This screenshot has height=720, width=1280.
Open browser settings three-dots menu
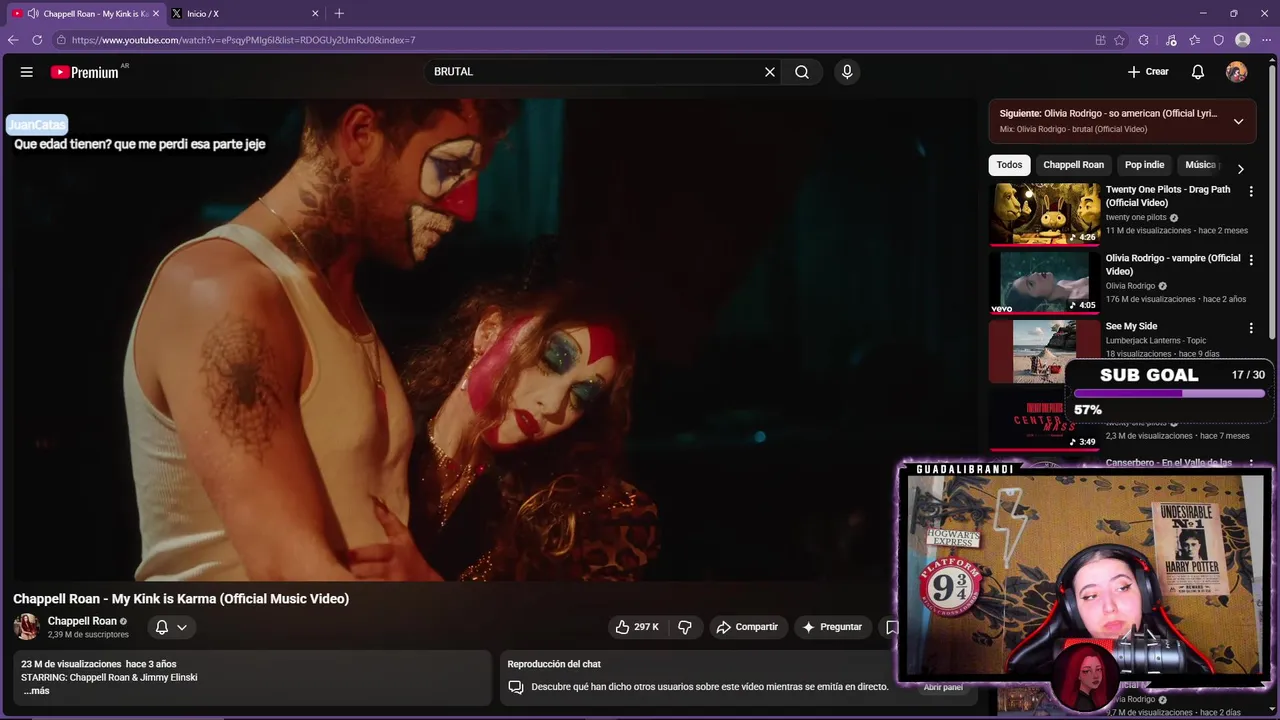[1266, 40]
